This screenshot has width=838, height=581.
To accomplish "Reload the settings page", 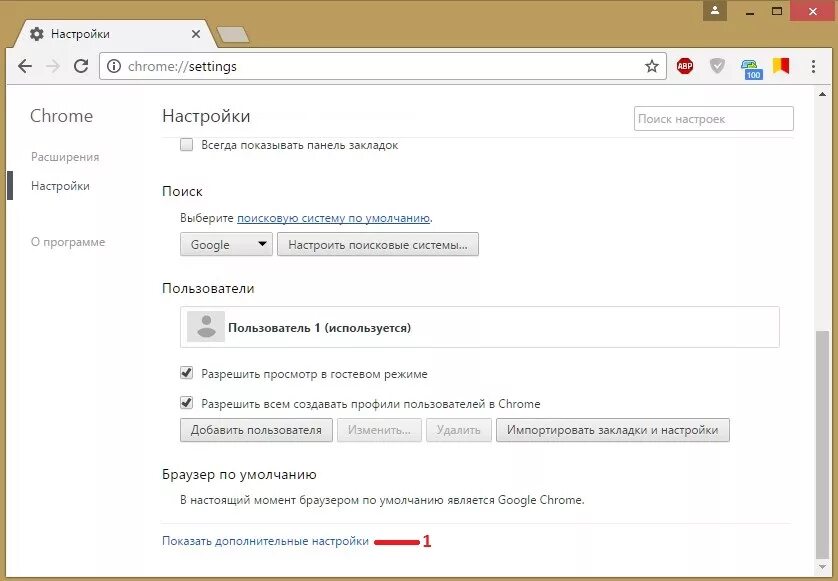I will click(81, 66).
